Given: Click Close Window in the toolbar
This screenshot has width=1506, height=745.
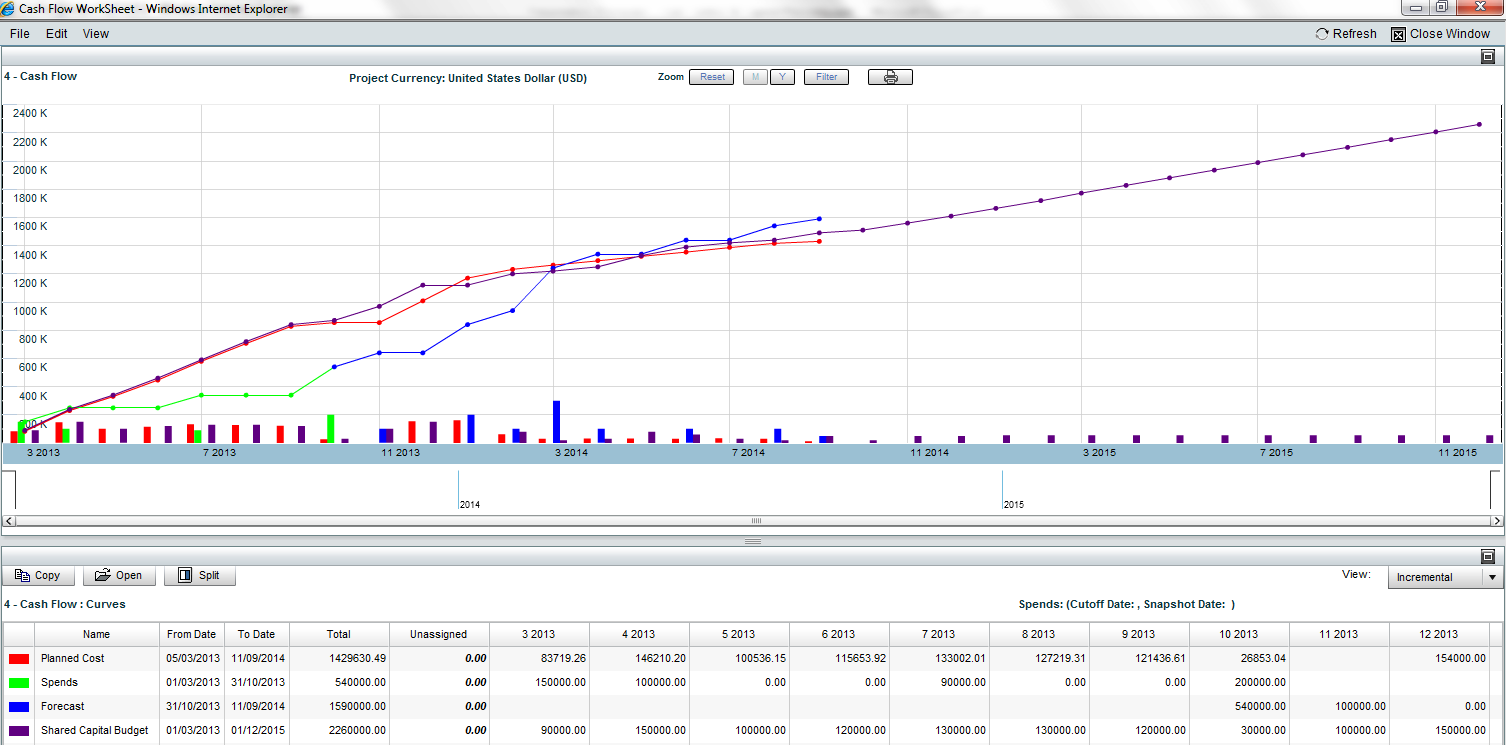Looking at the screenshot, I should click(1441, 34).
